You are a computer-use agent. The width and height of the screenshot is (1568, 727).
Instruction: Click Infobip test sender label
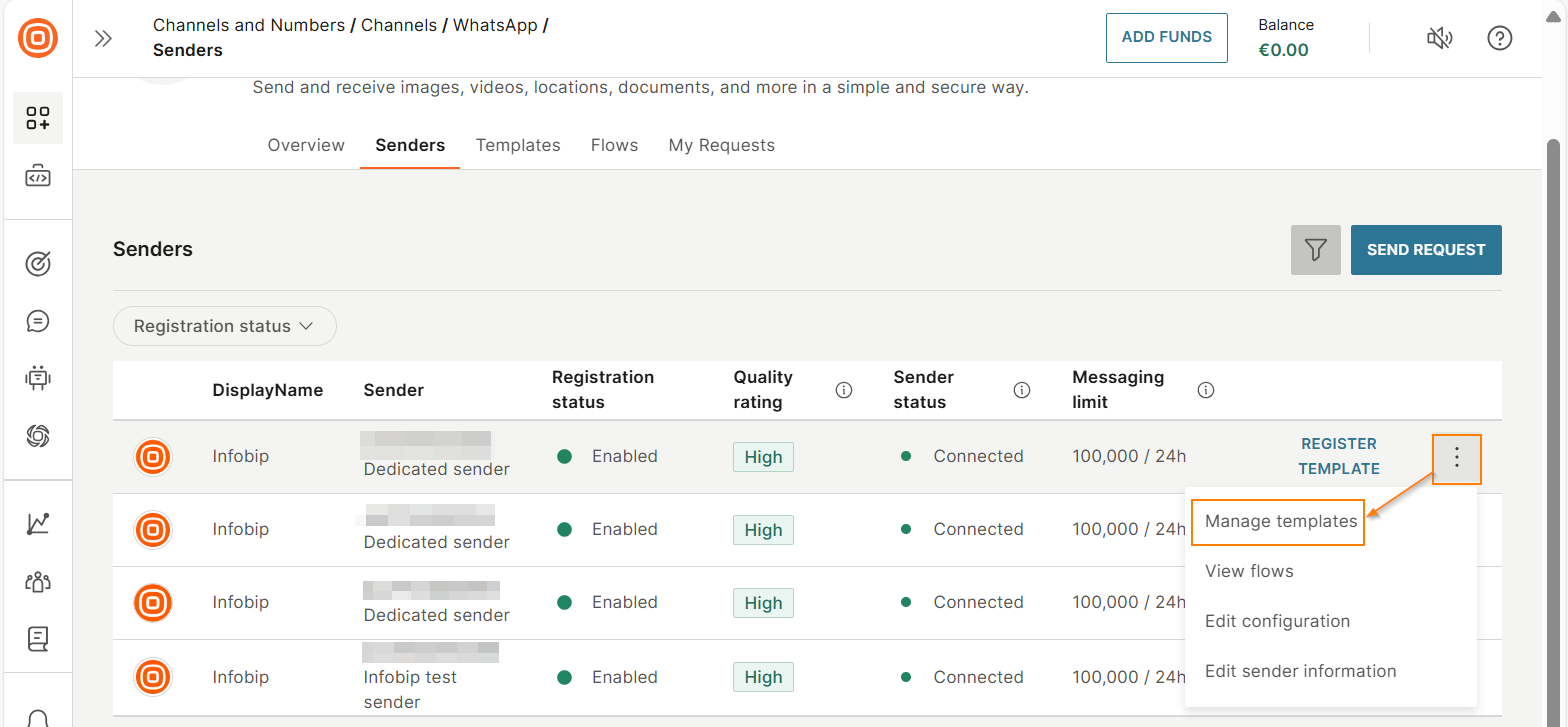[x=410, y=689]
